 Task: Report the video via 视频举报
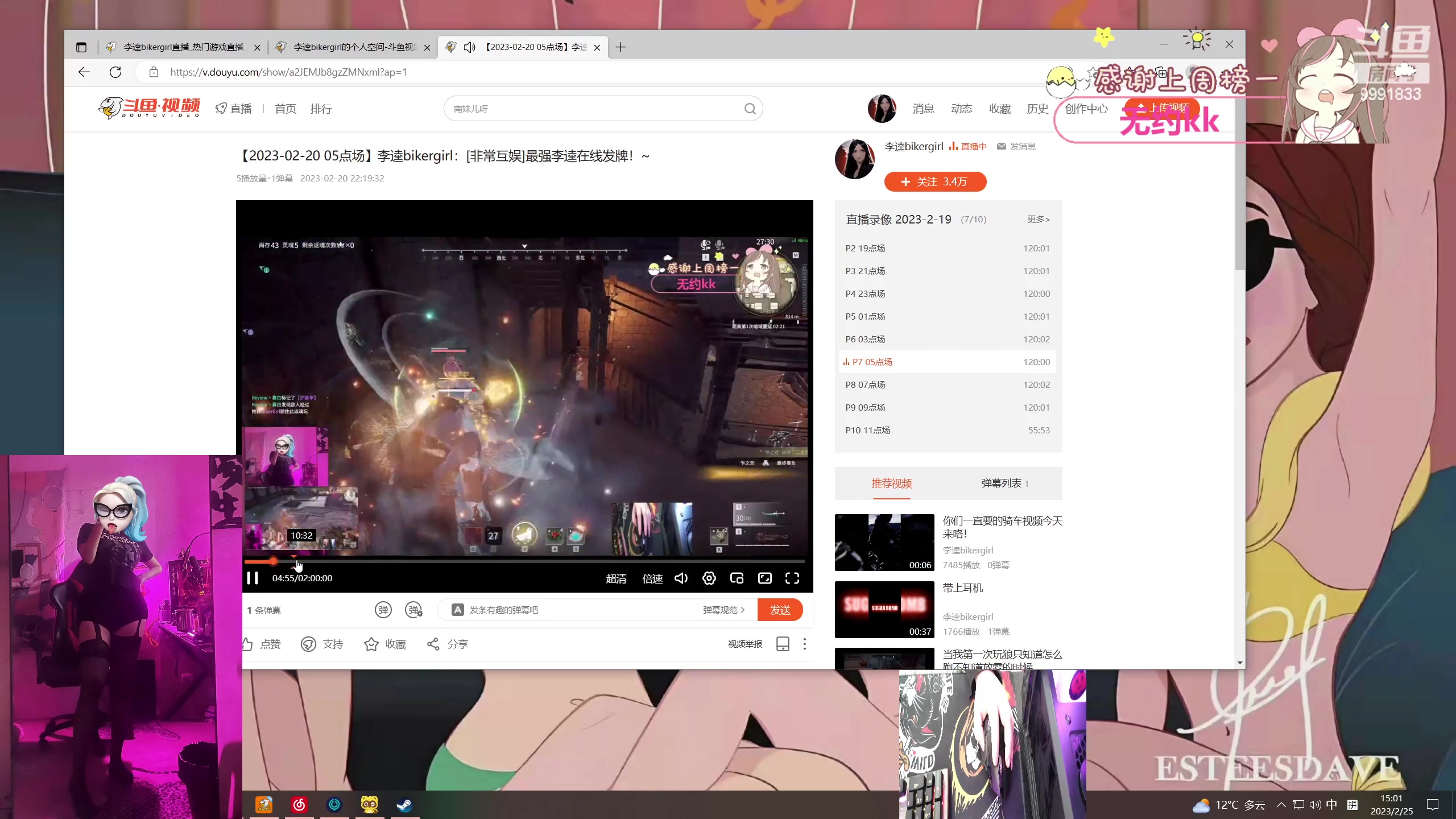tap(745, 644)
